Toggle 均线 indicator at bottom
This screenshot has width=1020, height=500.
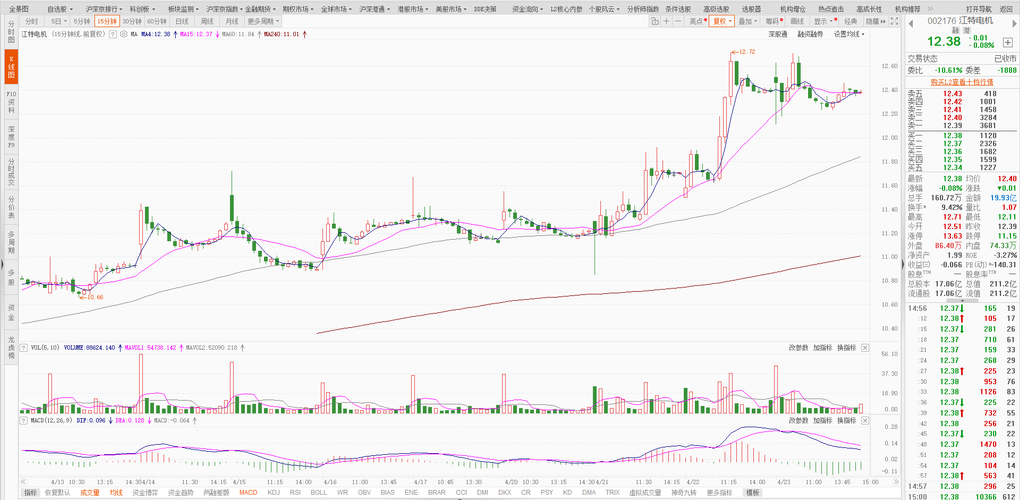click(x=116, y=493)
